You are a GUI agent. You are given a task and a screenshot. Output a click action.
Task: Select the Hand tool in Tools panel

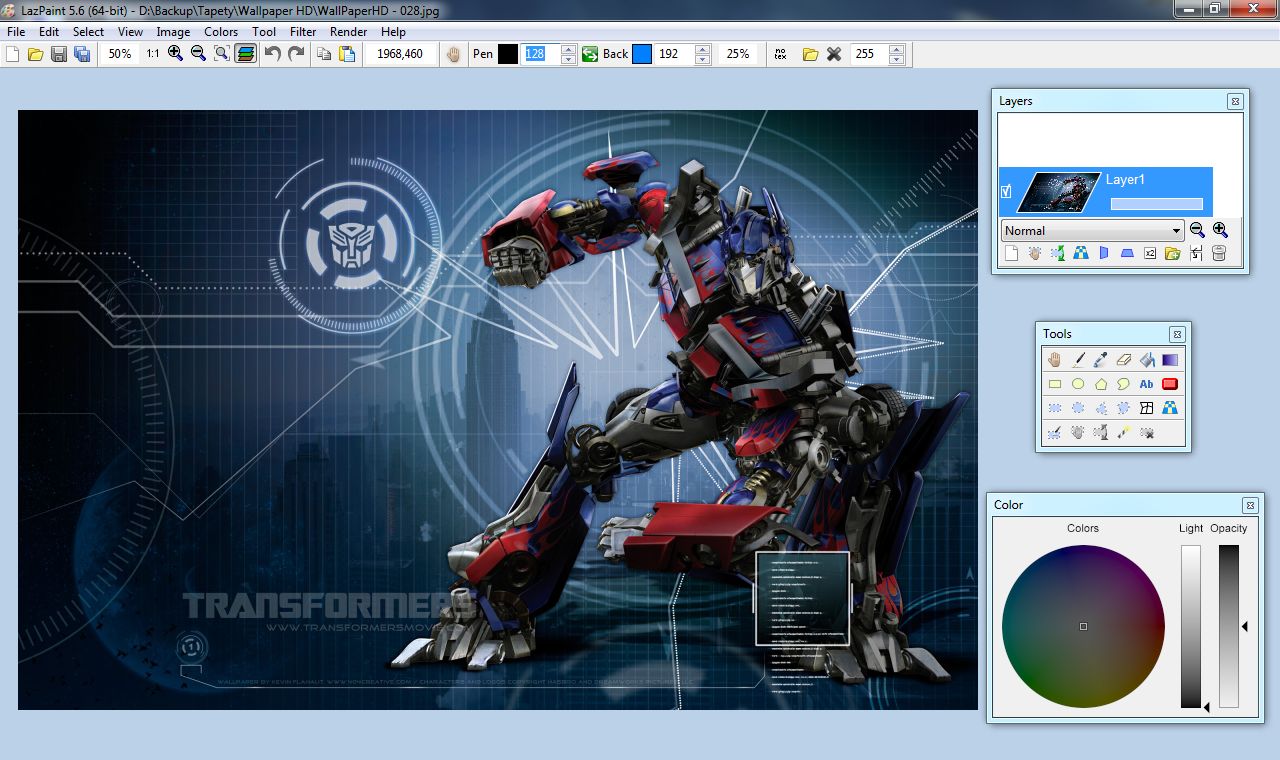coord(1055,359)
